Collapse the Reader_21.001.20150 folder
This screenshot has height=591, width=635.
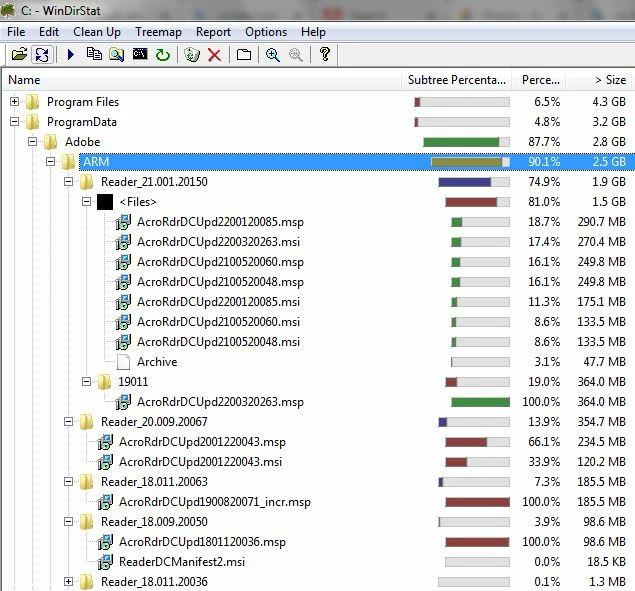coord(69,181)
